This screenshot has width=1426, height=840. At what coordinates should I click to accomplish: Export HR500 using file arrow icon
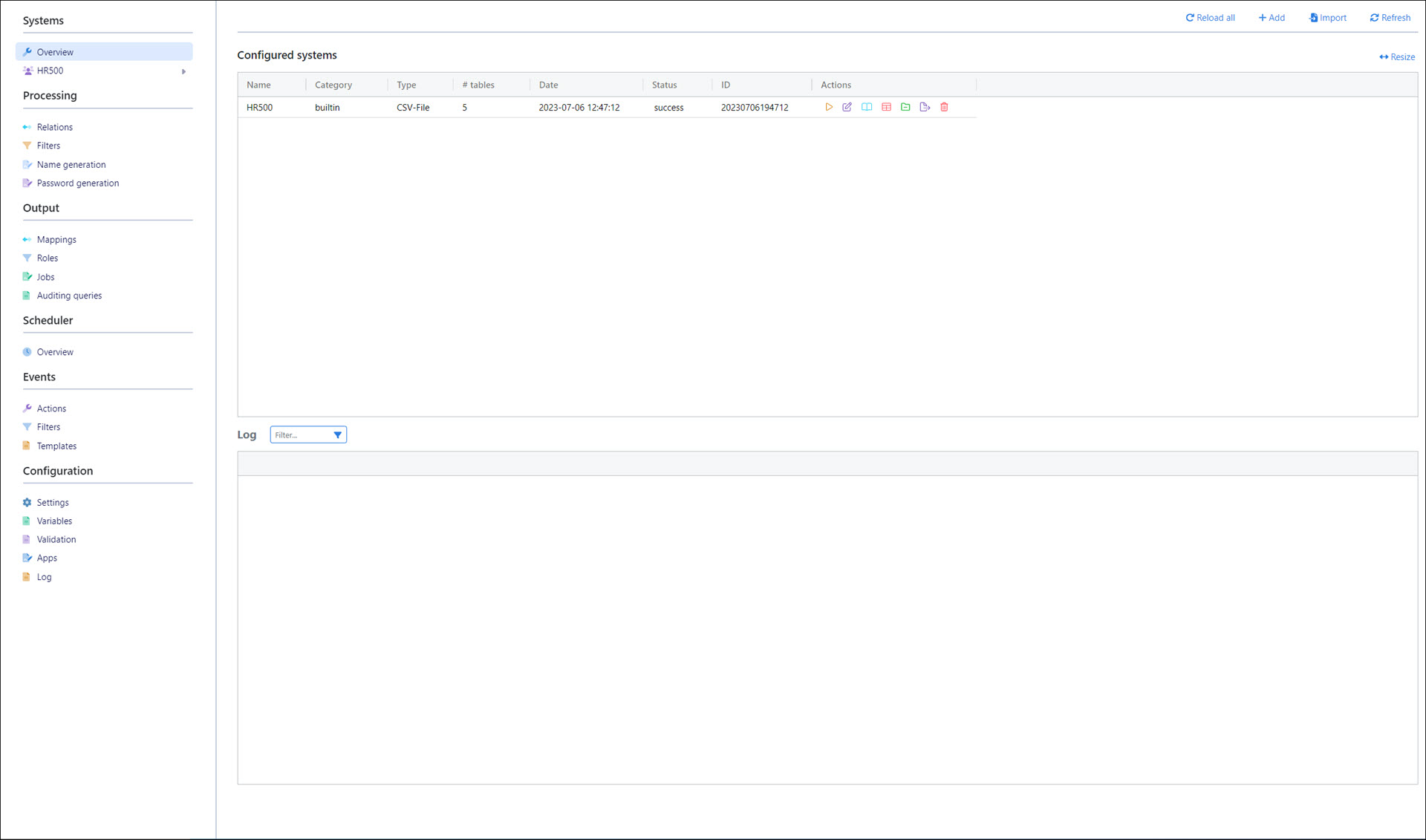coord(925,107)
